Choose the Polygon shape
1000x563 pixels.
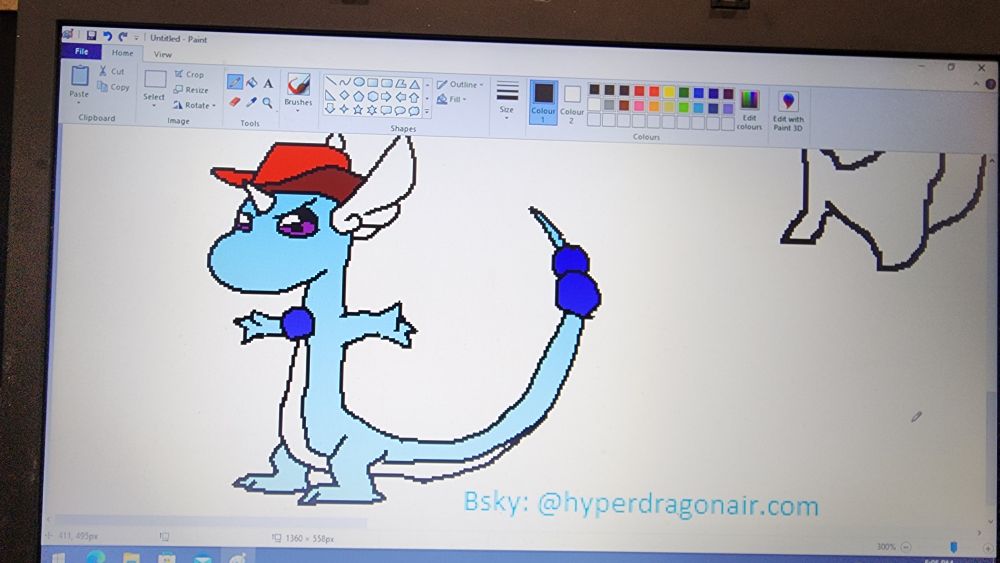pyautogui.click(x=401, y=84)
